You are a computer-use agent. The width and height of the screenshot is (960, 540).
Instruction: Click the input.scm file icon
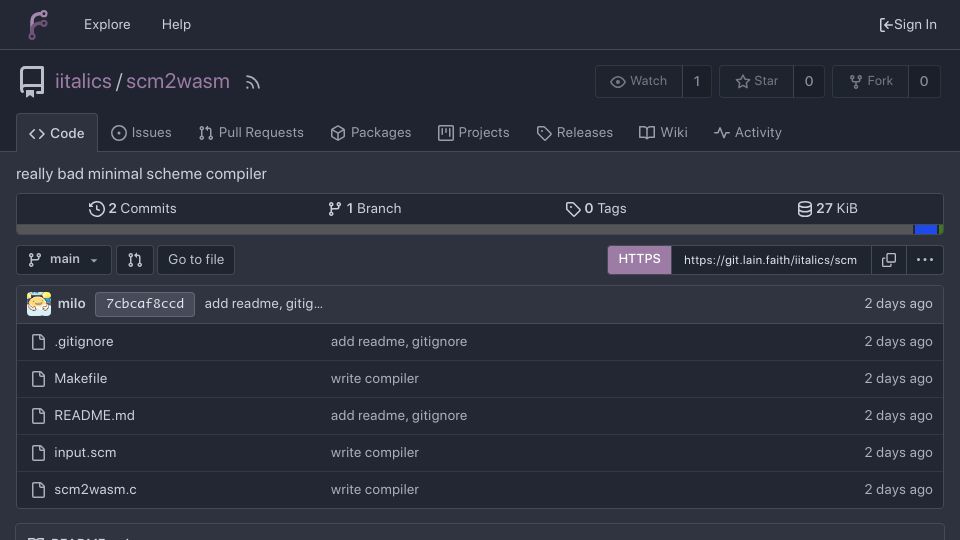(39, 453)
